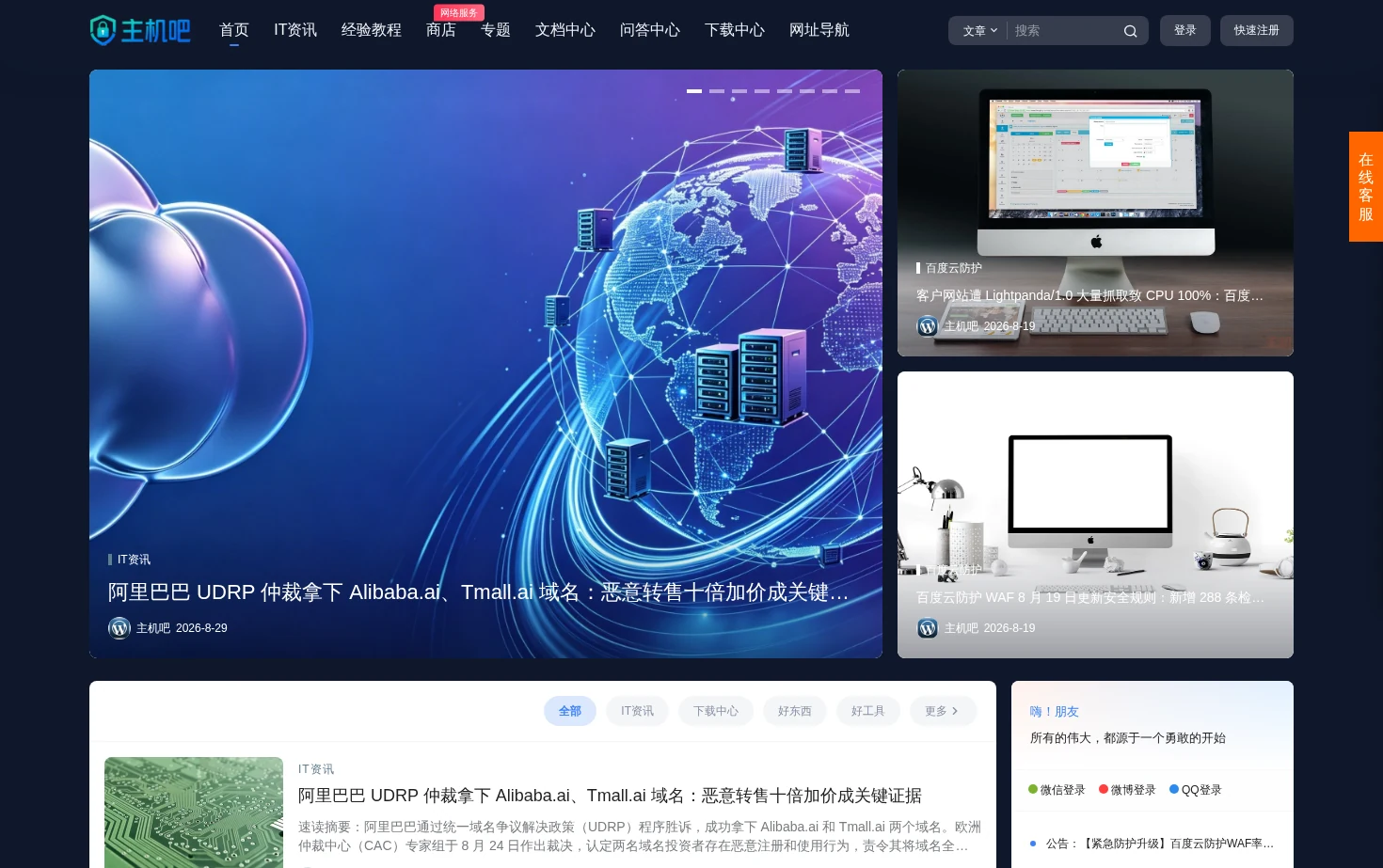Open the 商店 nav item
Screen dimensions: 1383x868
[441, 30]
